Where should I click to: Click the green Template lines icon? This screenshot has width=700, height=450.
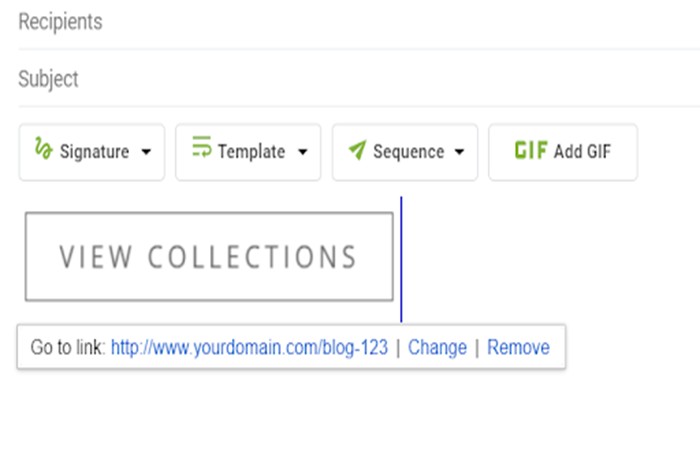(x=202, y=148)
